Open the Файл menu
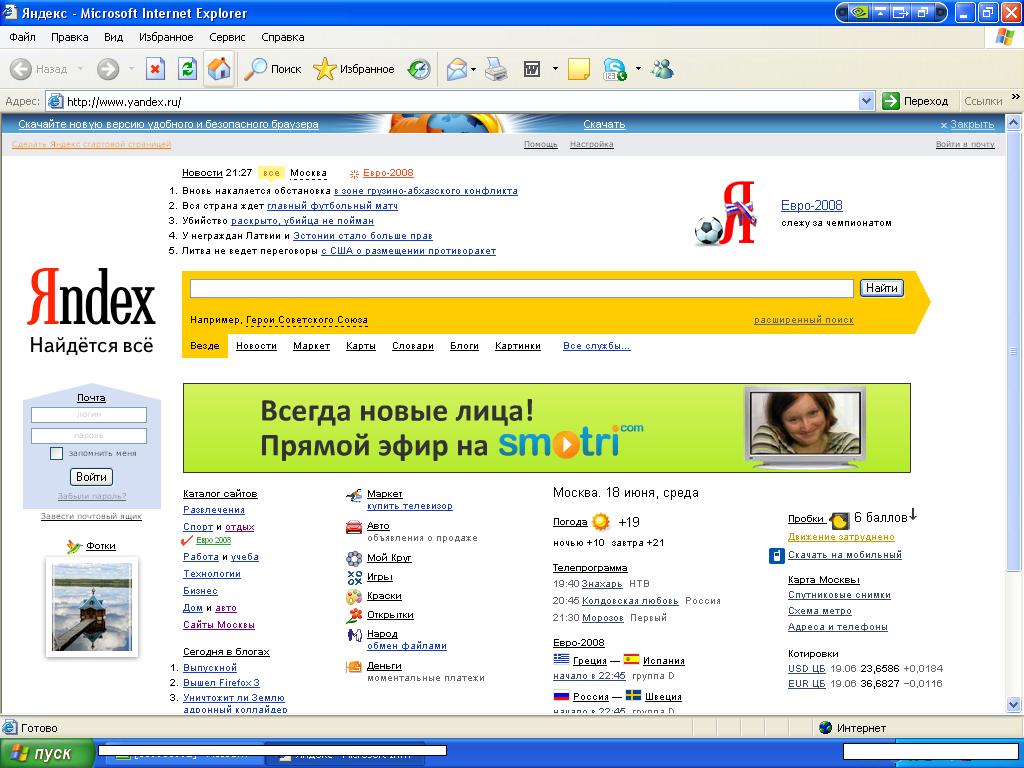This screenshot has width=1024, height=768. (22, 37)
